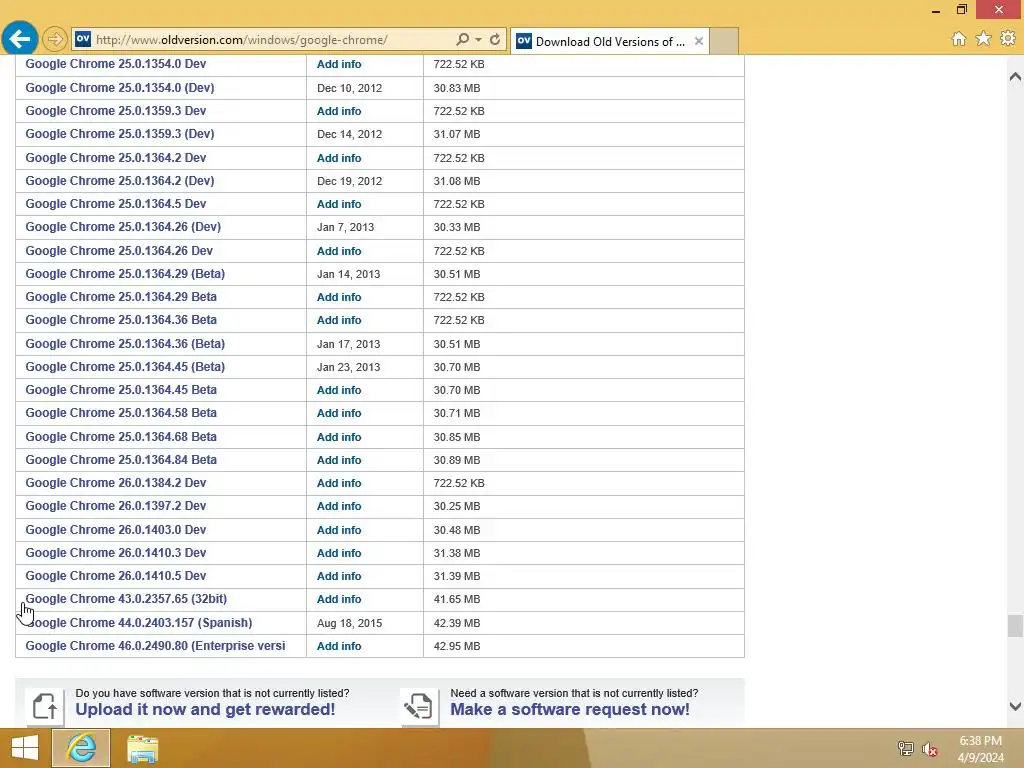Screen dimensions: 1024x768
Task: Click Add info for Chrome 25.0.1364.45 Beta
Action: [x=339, y=390]
